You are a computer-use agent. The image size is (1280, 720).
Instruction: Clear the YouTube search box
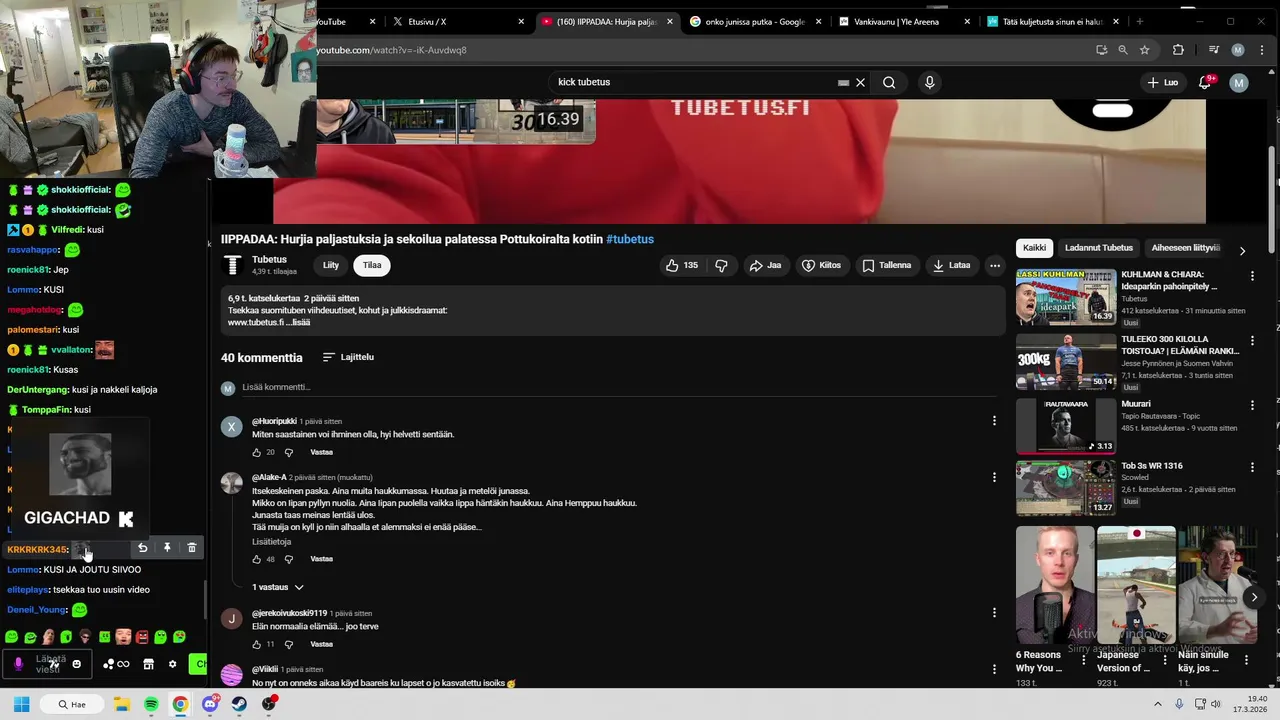pos(860,82)
